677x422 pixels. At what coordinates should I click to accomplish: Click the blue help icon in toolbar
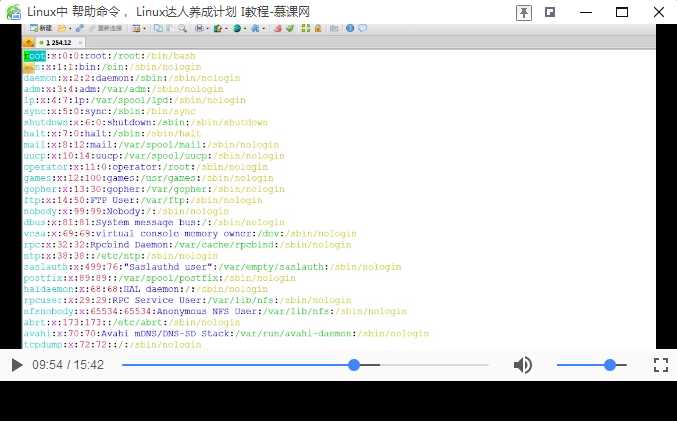350,29
